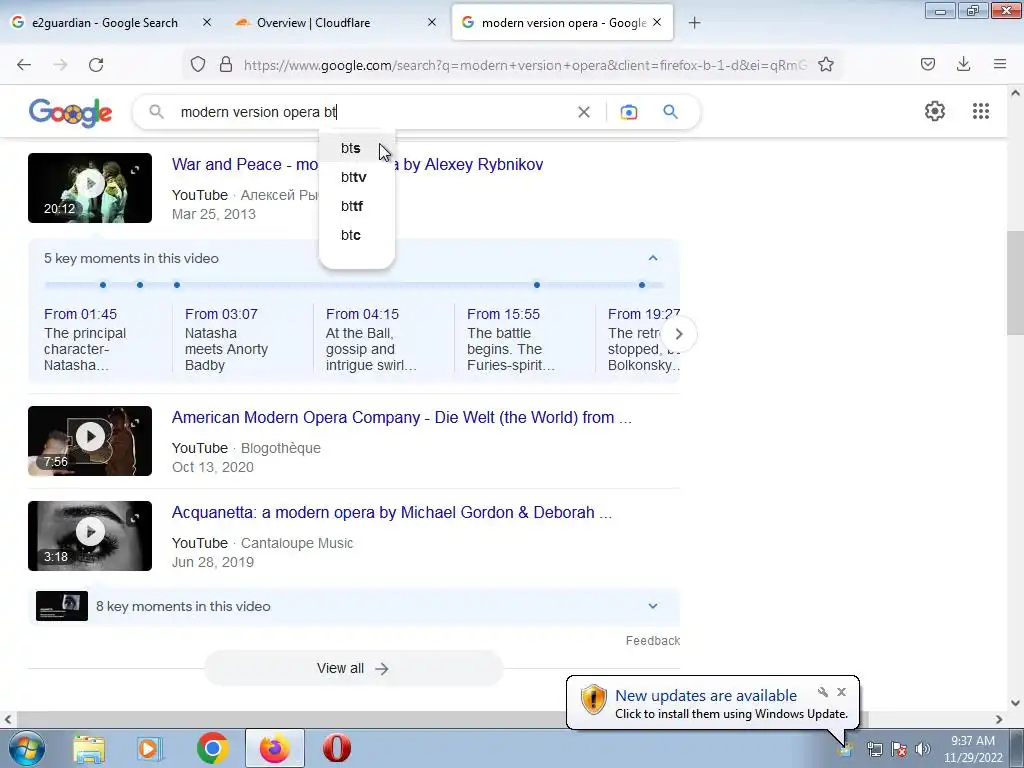The image size is (1024, 768).
Task: Clear the search box text
Action: (584, 112)
